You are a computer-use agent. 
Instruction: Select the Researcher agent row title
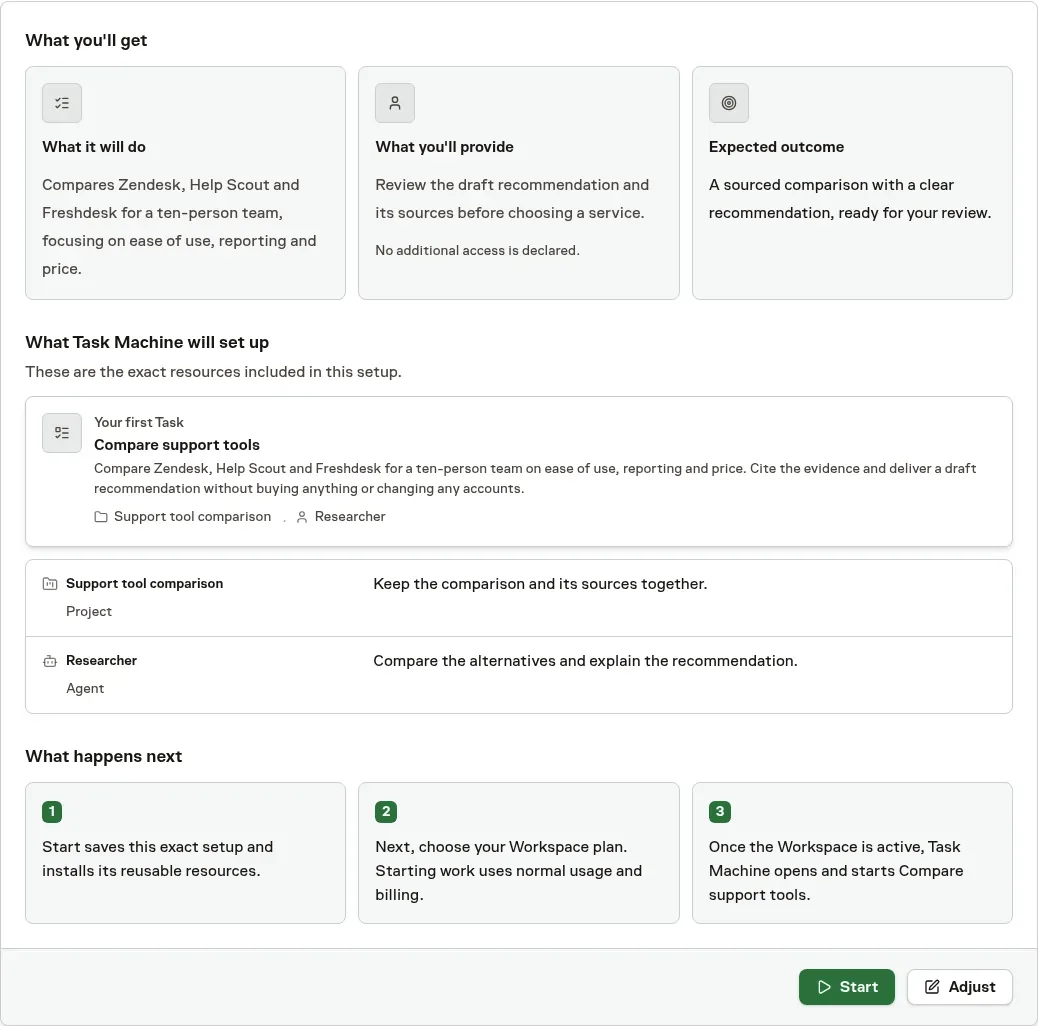click(101, 661)
